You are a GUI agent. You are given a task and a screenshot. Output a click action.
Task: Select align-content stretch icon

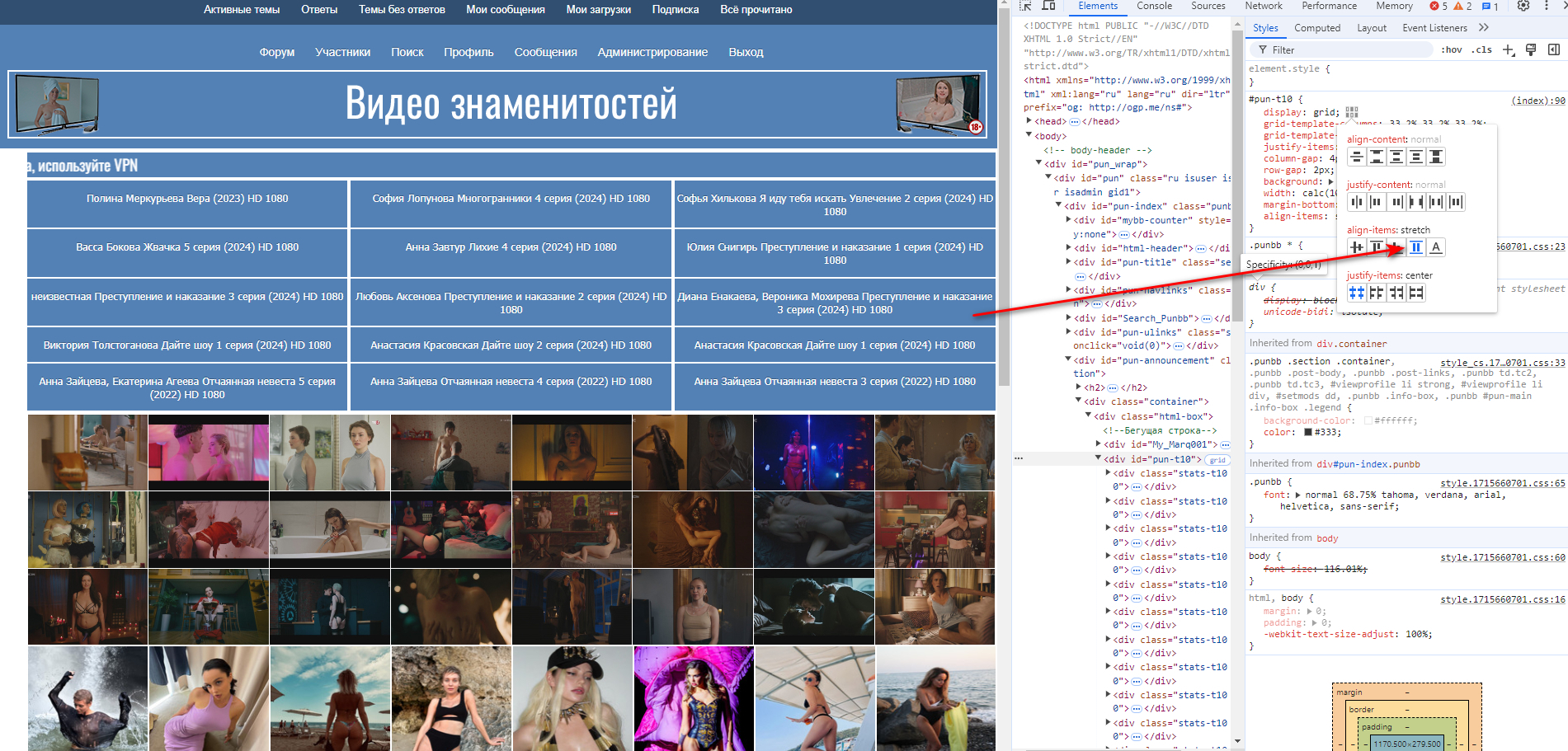[x=1436, y=157]
